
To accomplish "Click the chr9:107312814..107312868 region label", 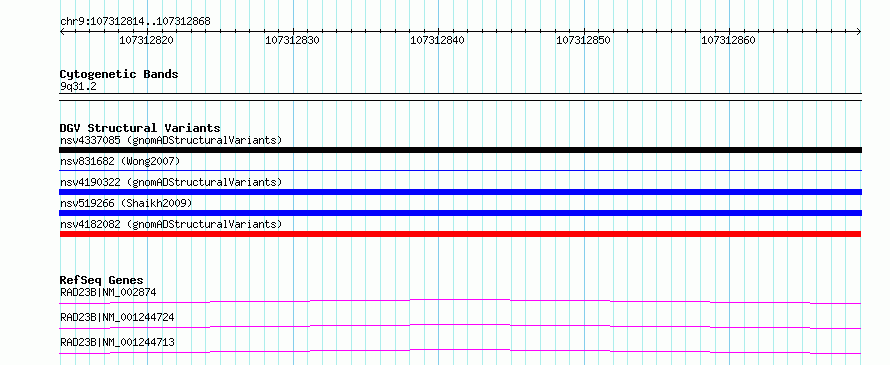I will [x=135, y=22].
